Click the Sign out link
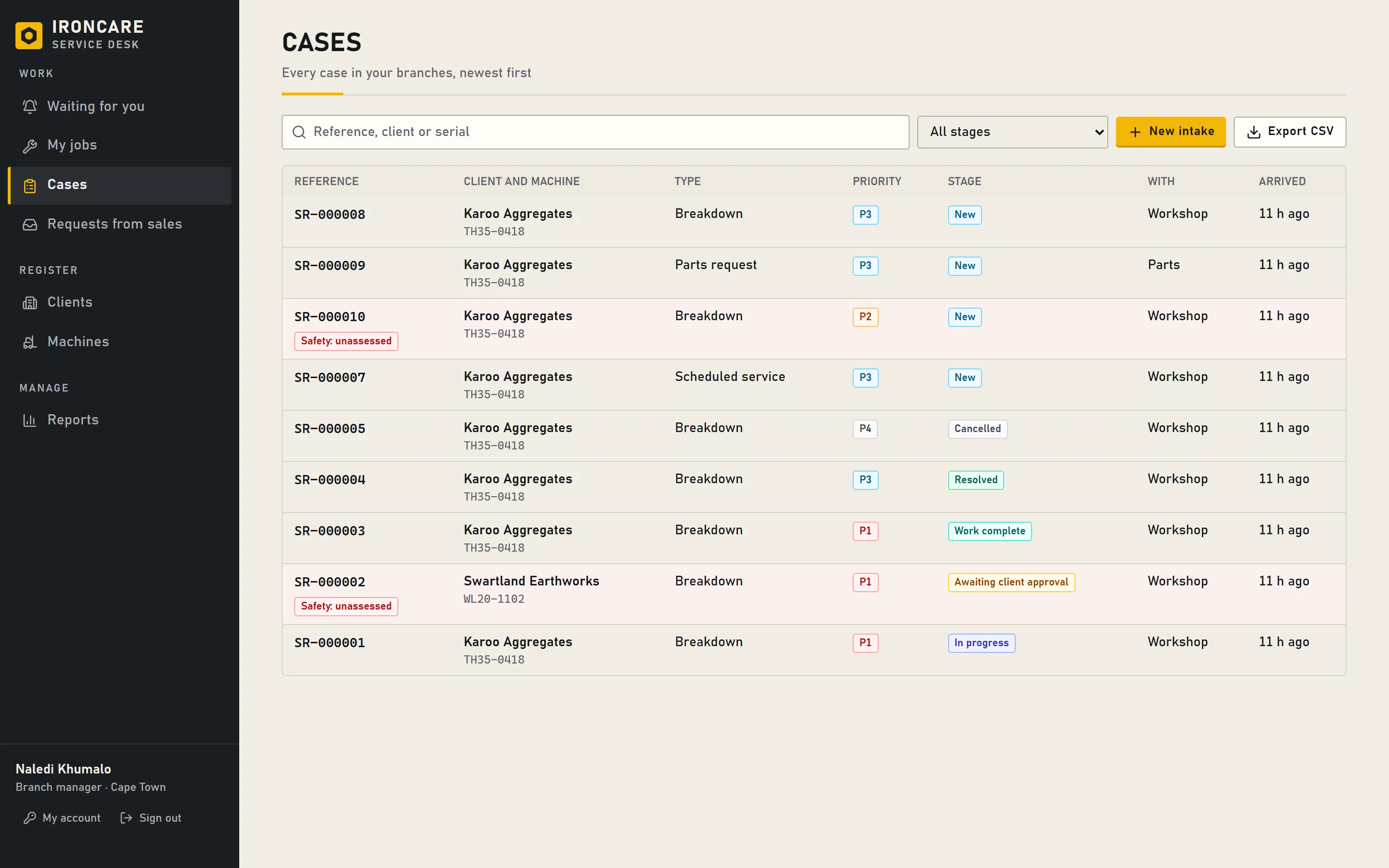 tap(151, 818)
